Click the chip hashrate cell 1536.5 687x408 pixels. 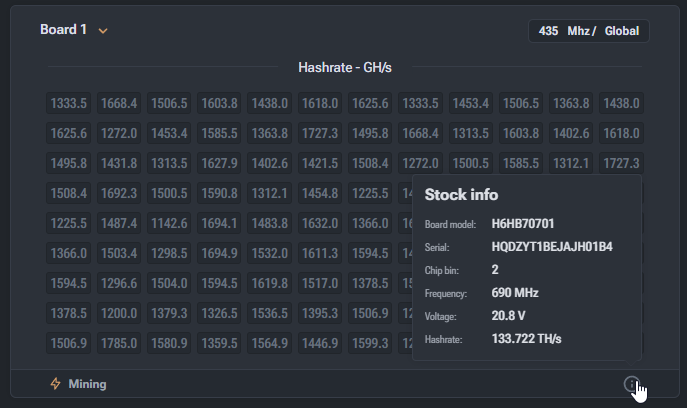(x=269, y=313)
